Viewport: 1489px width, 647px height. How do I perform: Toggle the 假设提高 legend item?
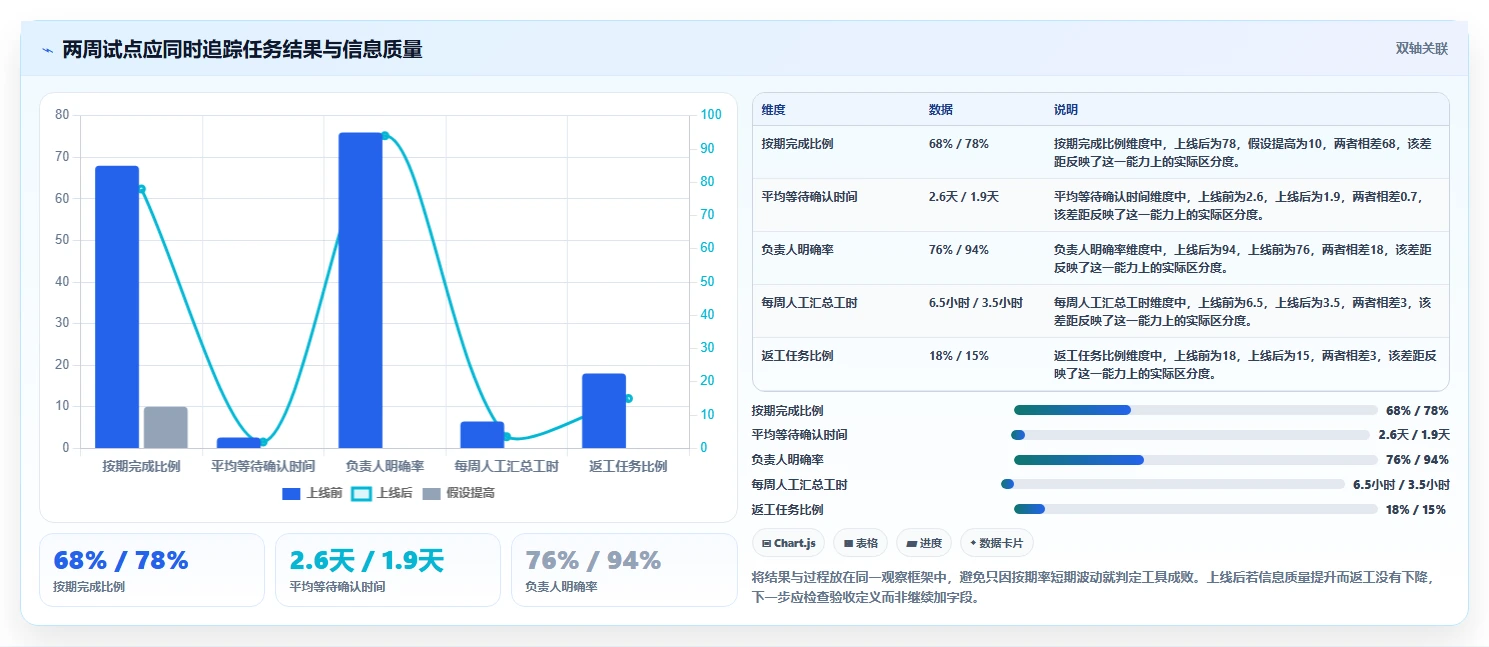459,493
